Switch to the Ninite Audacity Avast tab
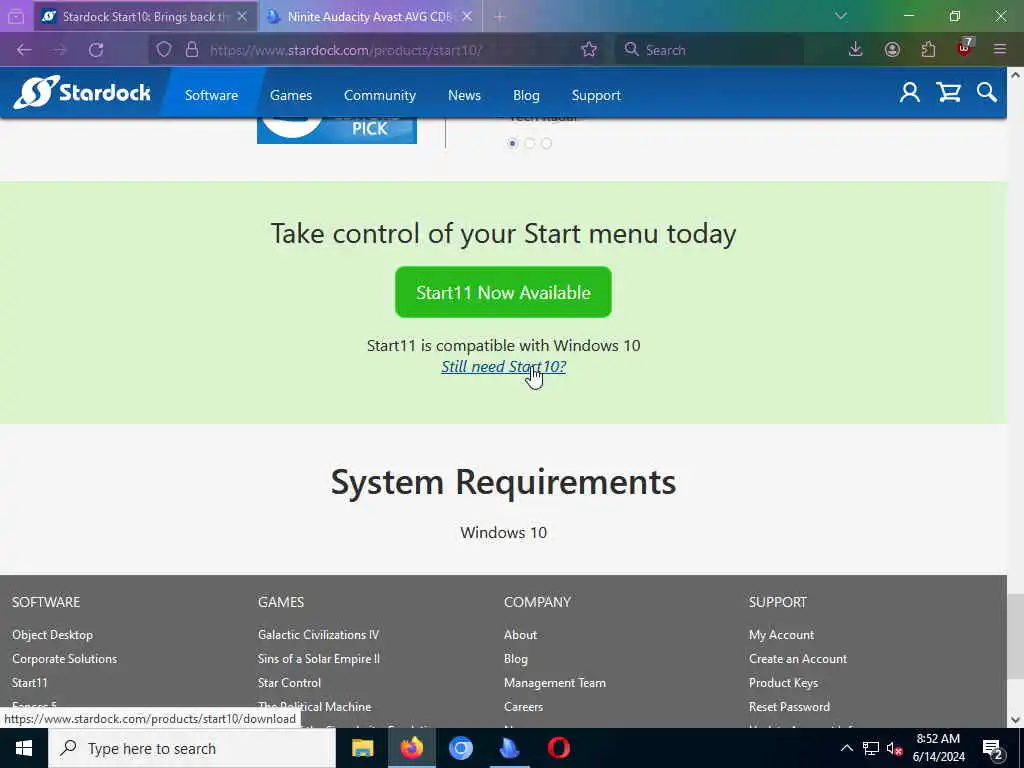1024x768 pixels. coord(370,17)
